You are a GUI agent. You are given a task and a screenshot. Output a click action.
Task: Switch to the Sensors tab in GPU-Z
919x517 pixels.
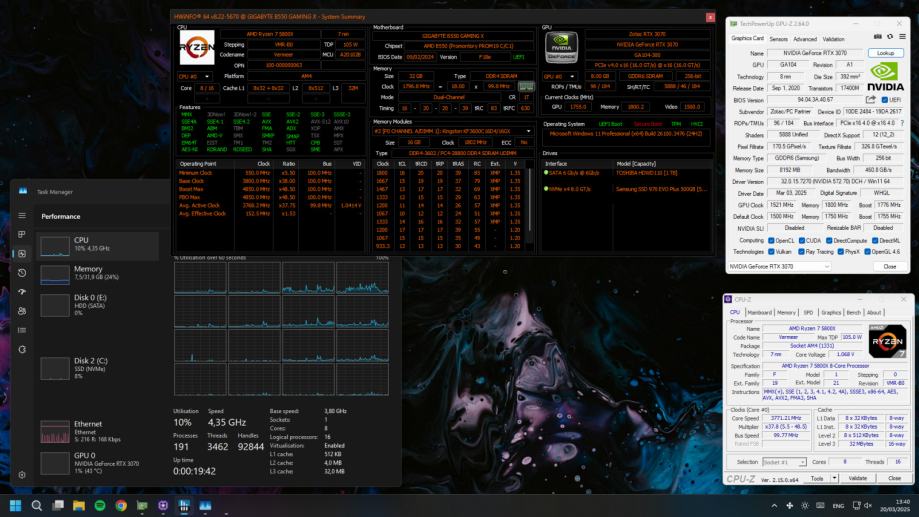(x=777, y=39)
